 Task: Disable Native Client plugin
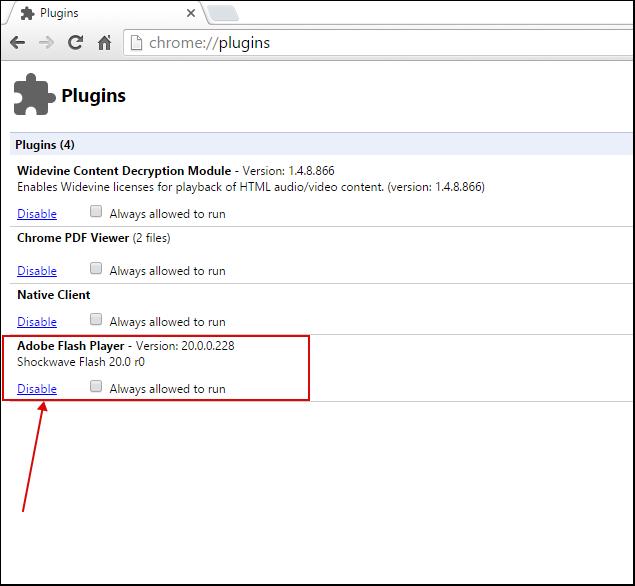(37, 322)
